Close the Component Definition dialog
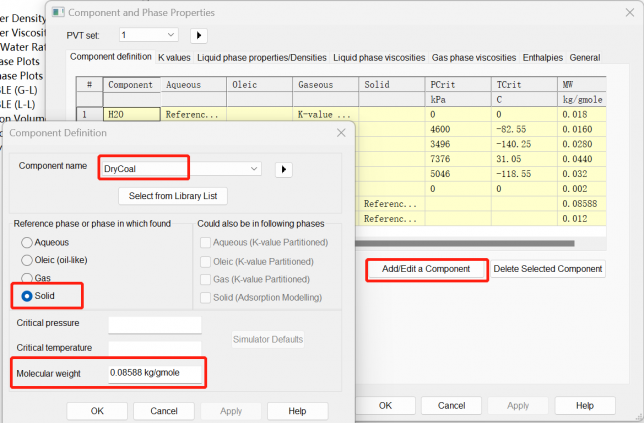The width and height of the screenshot is (644, 423). (341, 132)
